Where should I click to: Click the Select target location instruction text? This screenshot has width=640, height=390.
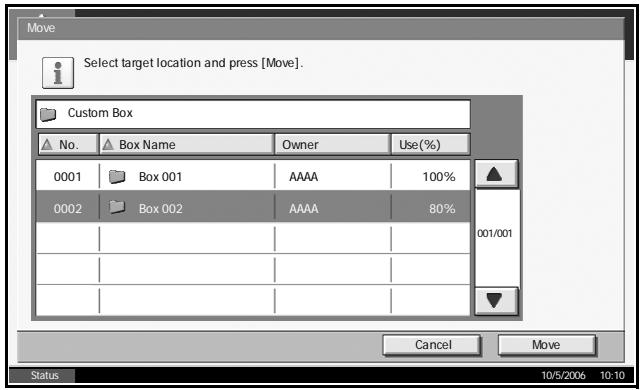193,63
